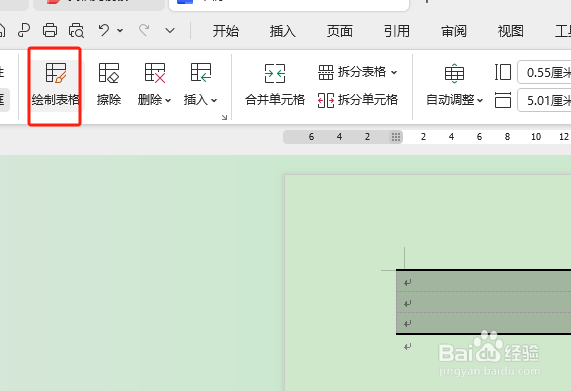
Task: Click Split Cells (拆分单元格)
Action: click(358, 100)
